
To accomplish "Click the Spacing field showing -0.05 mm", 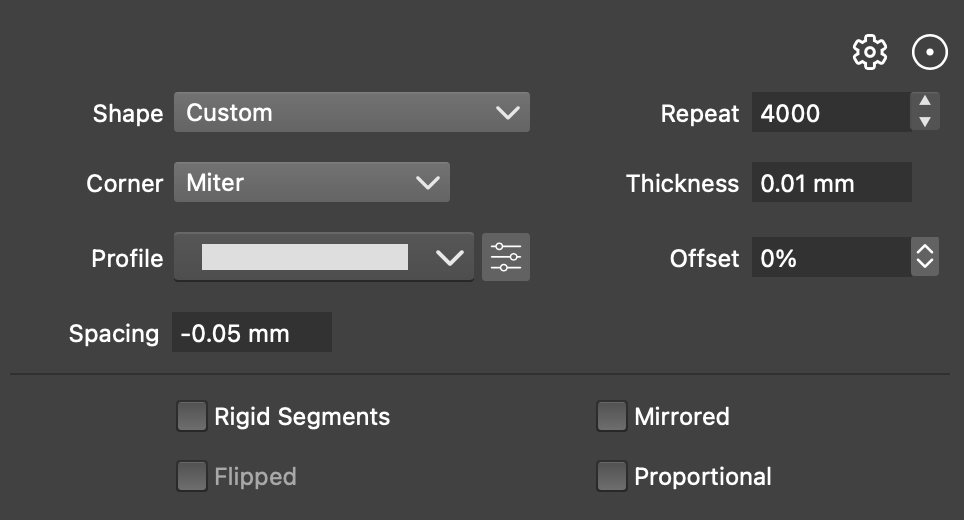I will 251,332.
